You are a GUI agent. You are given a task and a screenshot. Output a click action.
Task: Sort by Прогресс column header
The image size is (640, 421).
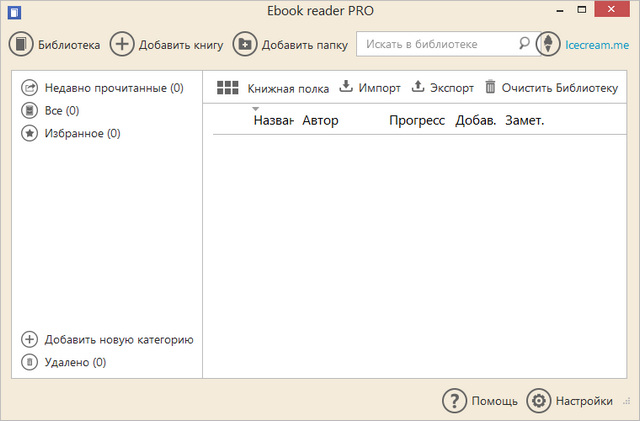pos(417,120)
